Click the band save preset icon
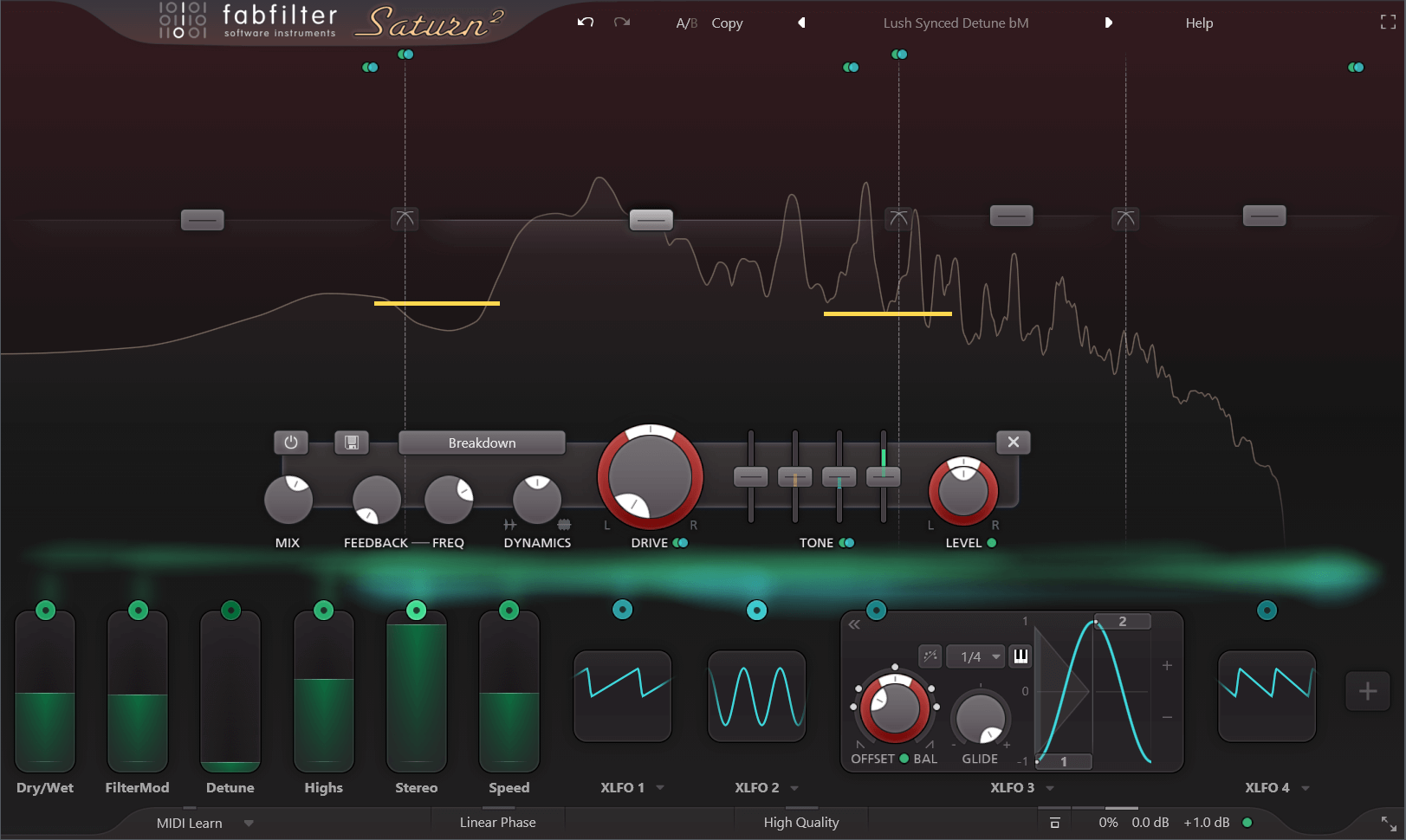 pos(352,443)
